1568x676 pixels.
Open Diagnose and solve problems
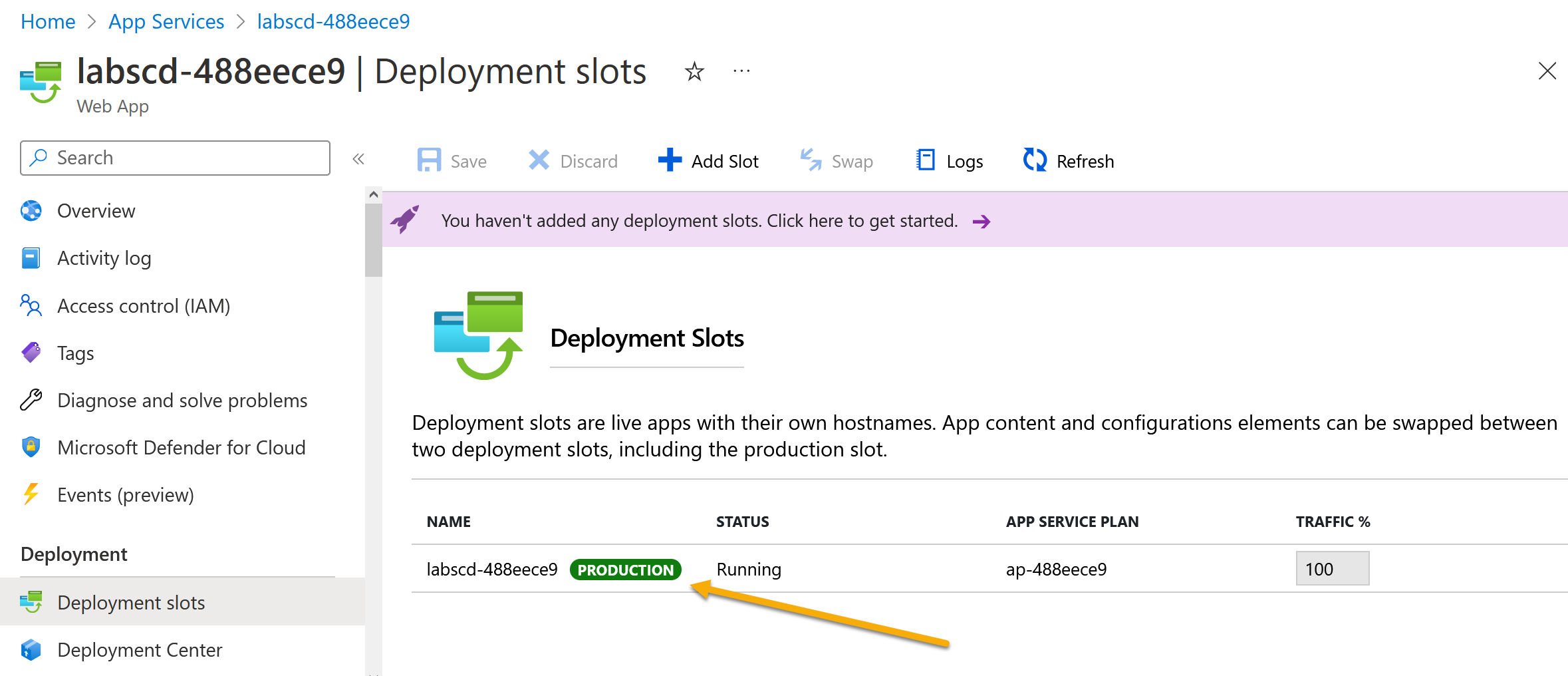[182, 401]
